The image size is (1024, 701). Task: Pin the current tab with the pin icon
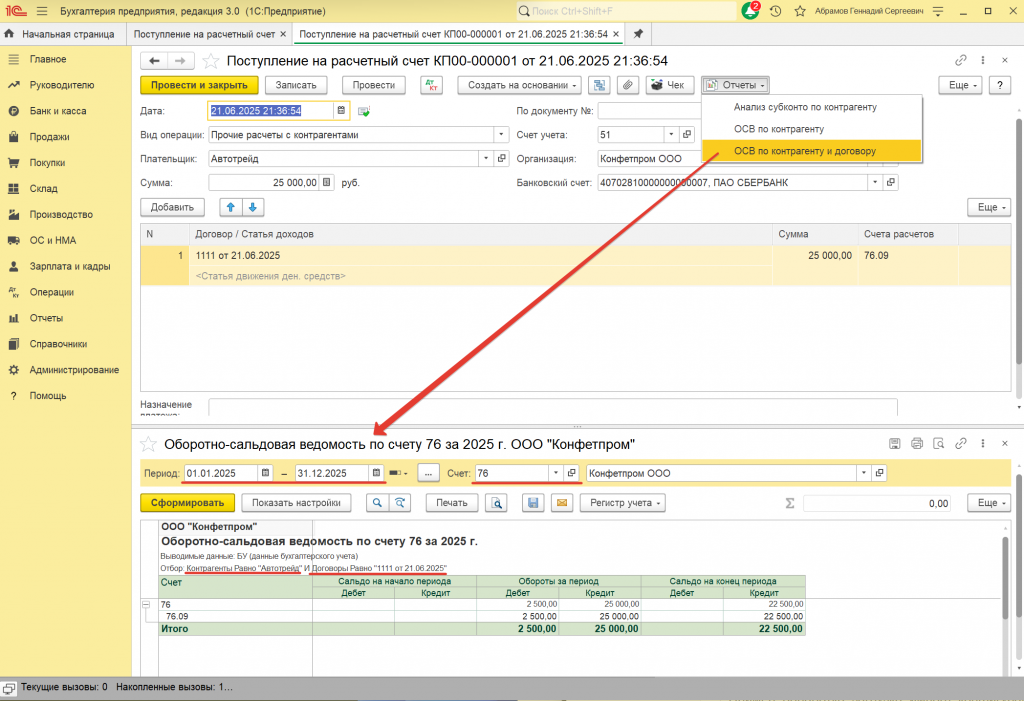coord(638,34)
